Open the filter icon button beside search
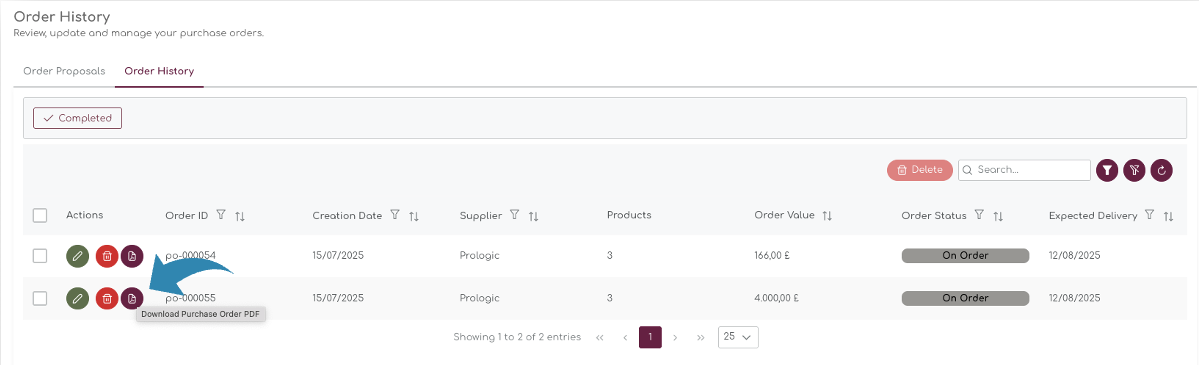 click(x=1106, y=171)
